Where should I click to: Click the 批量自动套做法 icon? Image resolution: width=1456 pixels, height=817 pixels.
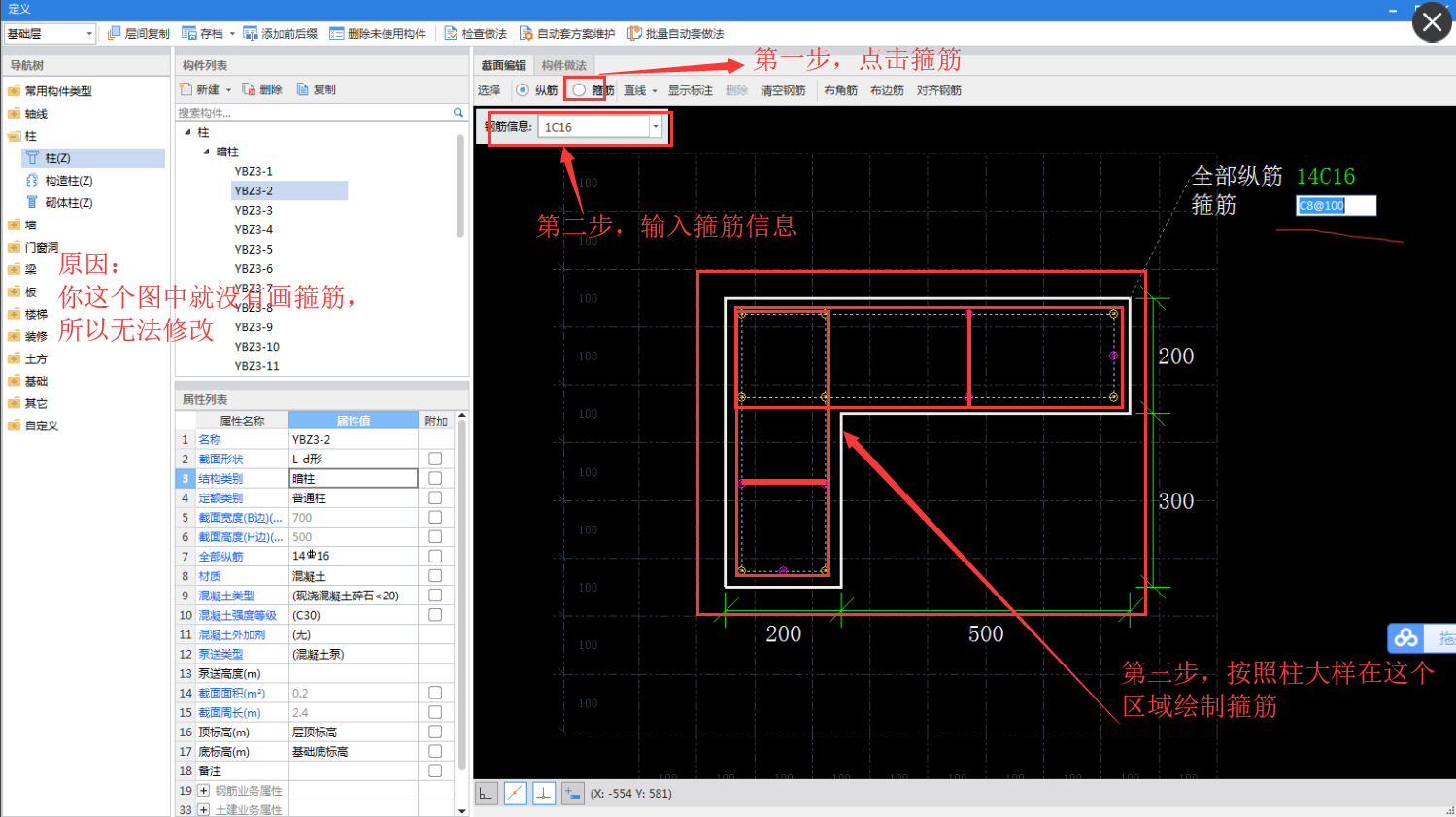(x=634, y=33)
